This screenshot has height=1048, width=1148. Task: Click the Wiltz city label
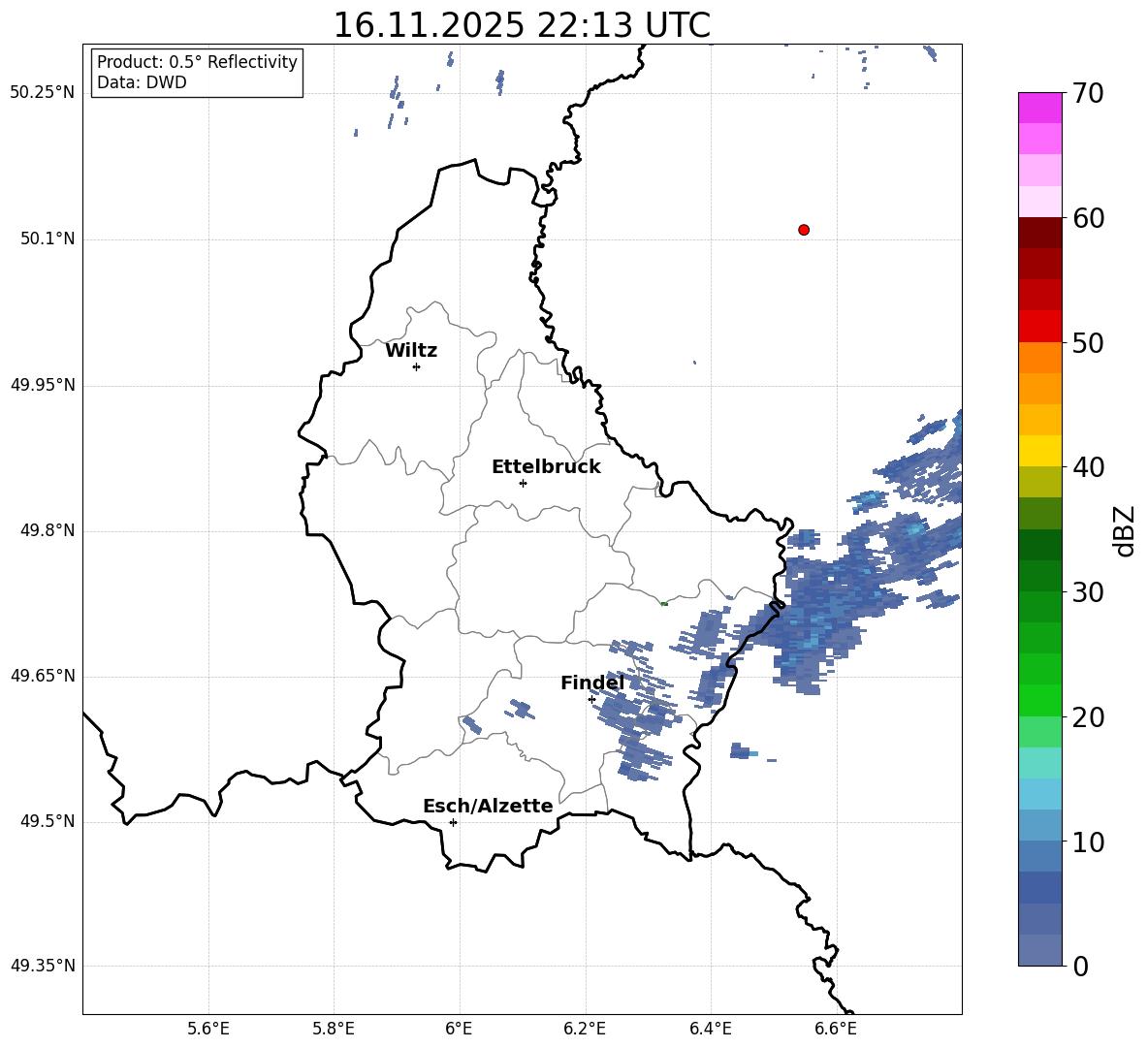411,351
